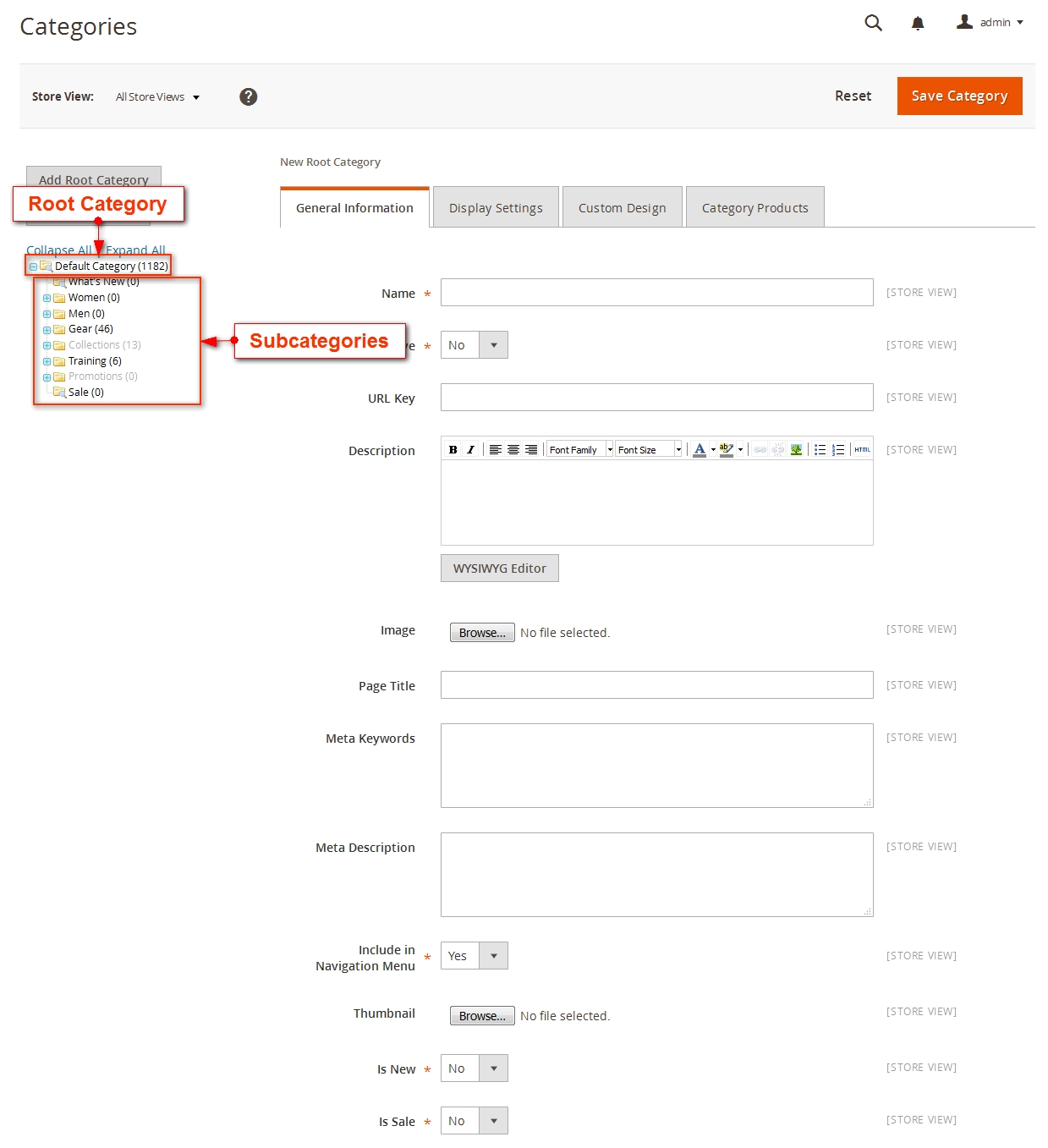The height and width of the screenshot is (1148, 1048).
Task: Collapse the Default Category tree node
Action: 33,266
